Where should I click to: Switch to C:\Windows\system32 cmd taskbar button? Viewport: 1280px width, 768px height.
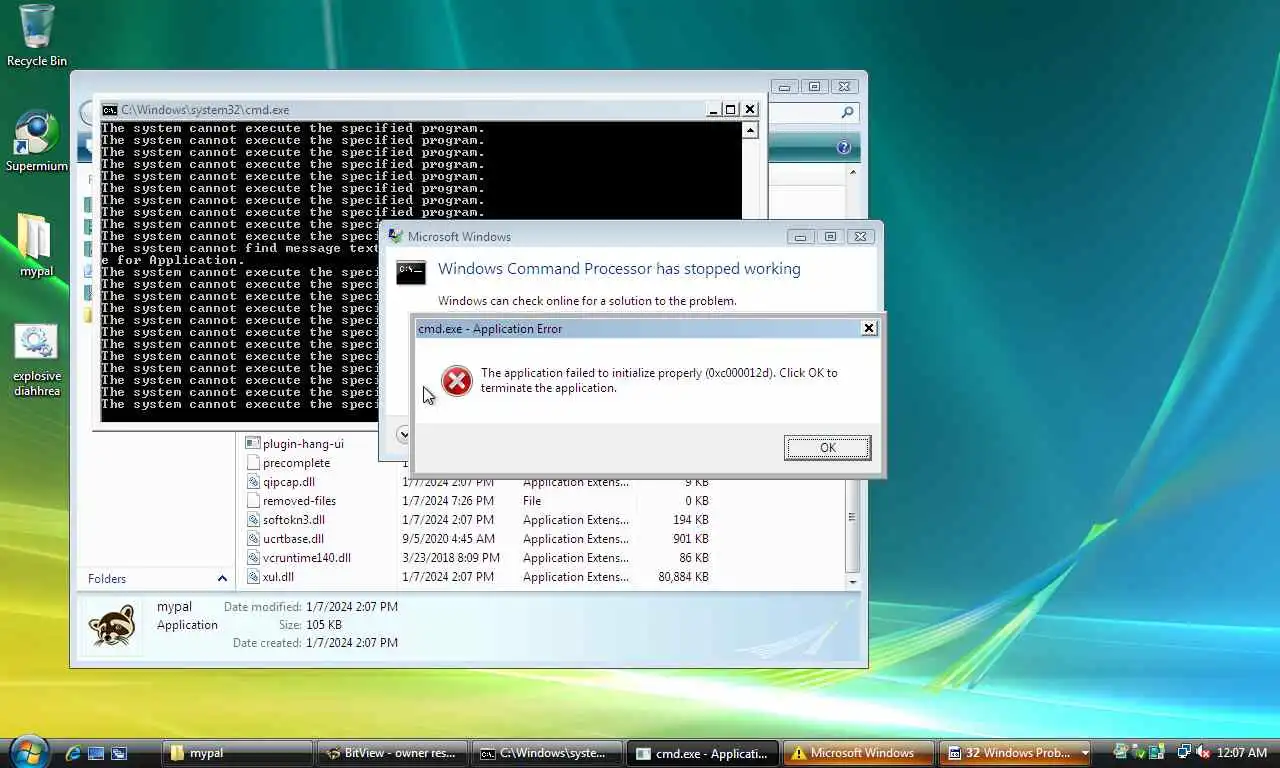click(x=547, y=753)
